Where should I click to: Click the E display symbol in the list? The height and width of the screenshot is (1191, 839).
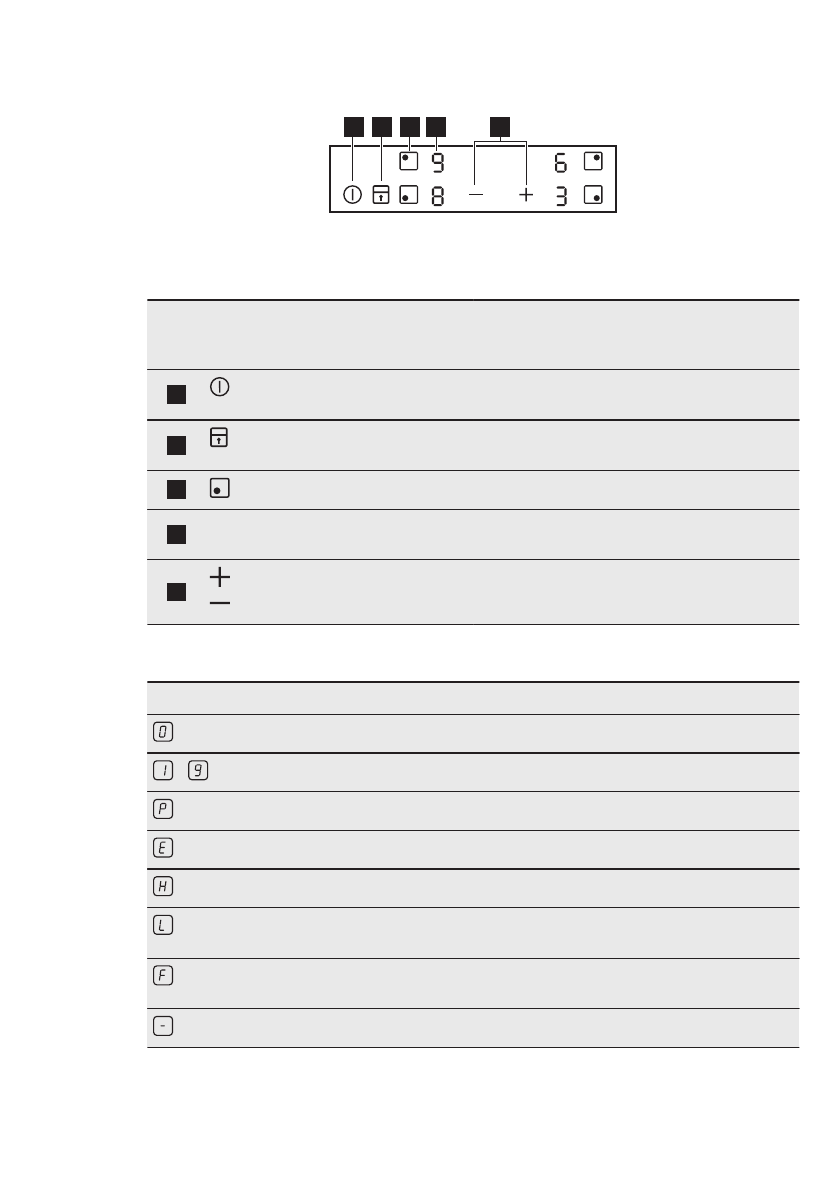(164, 848)
